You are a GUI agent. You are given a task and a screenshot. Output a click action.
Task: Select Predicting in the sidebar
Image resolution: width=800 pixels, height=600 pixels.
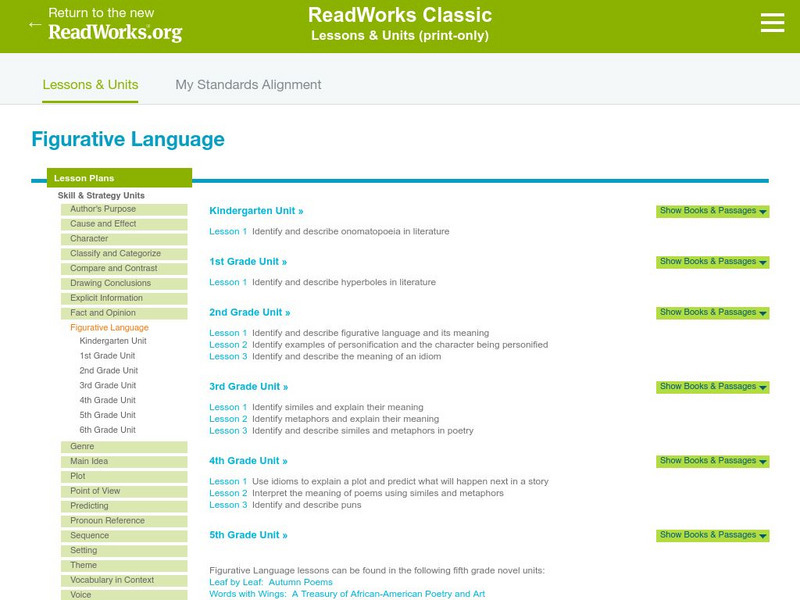coord(124,506)
